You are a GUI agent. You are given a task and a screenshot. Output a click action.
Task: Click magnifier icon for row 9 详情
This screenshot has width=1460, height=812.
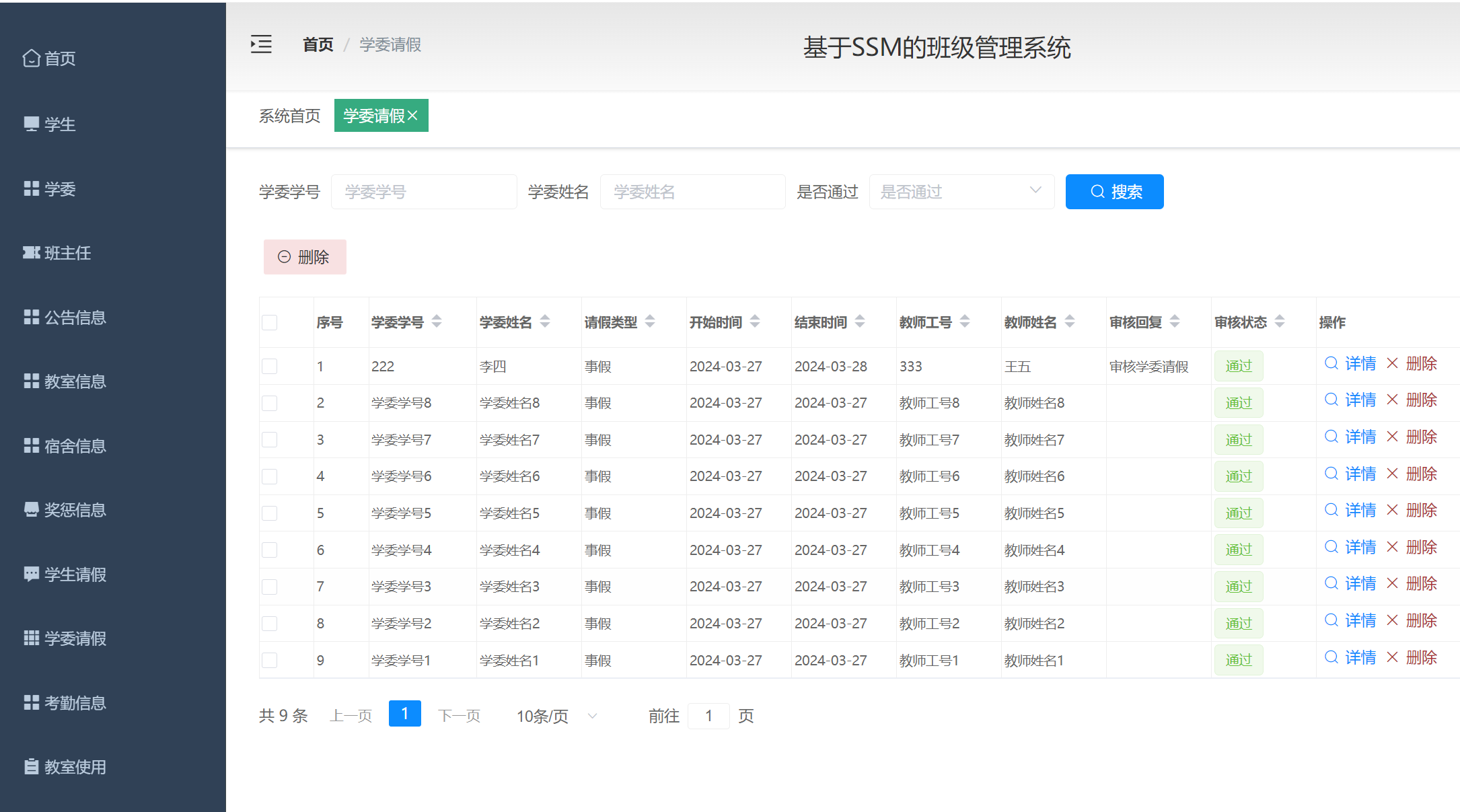click(1331, 657)
